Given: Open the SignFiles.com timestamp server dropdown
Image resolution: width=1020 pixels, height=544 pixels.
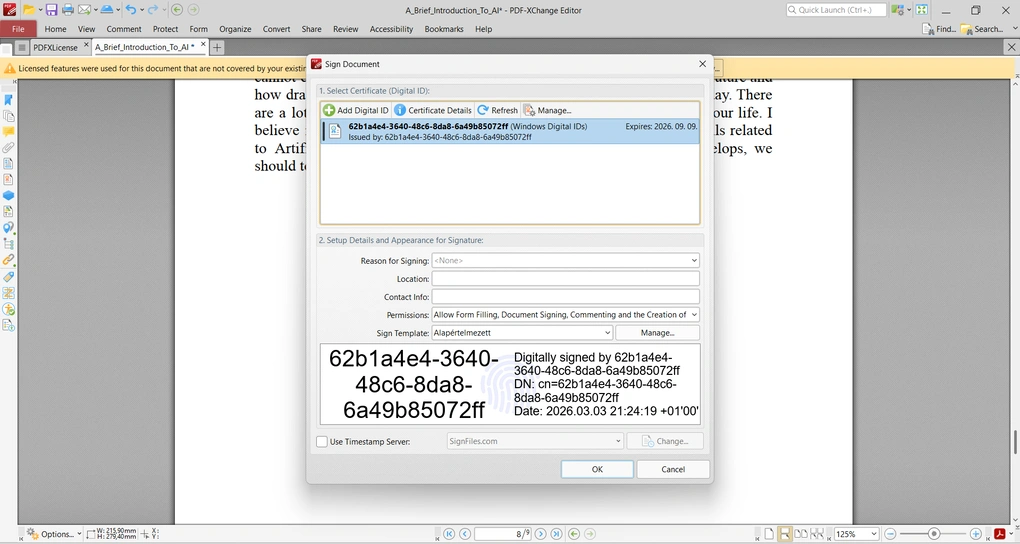Looking at the screenshot, I should pos(618,441).
